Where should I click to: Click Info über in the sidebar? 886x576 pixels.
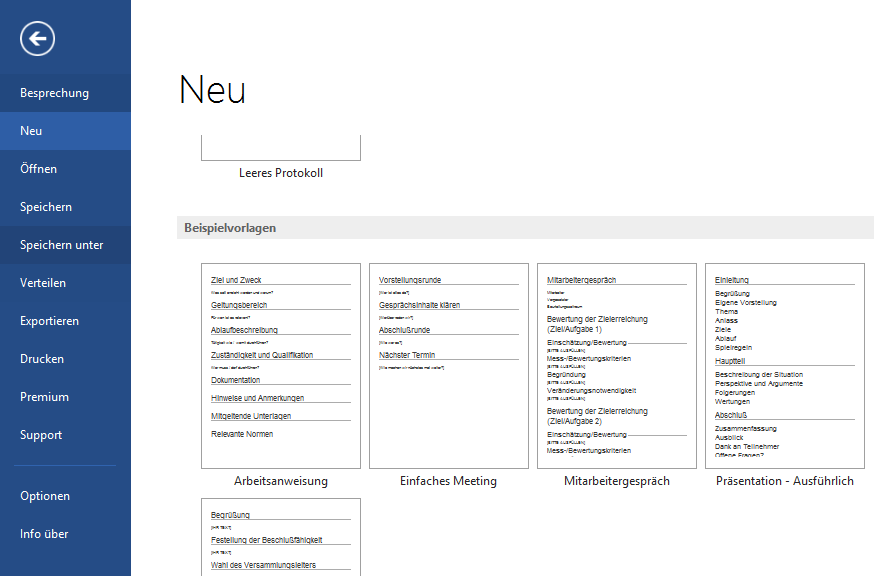click(44, 534)
